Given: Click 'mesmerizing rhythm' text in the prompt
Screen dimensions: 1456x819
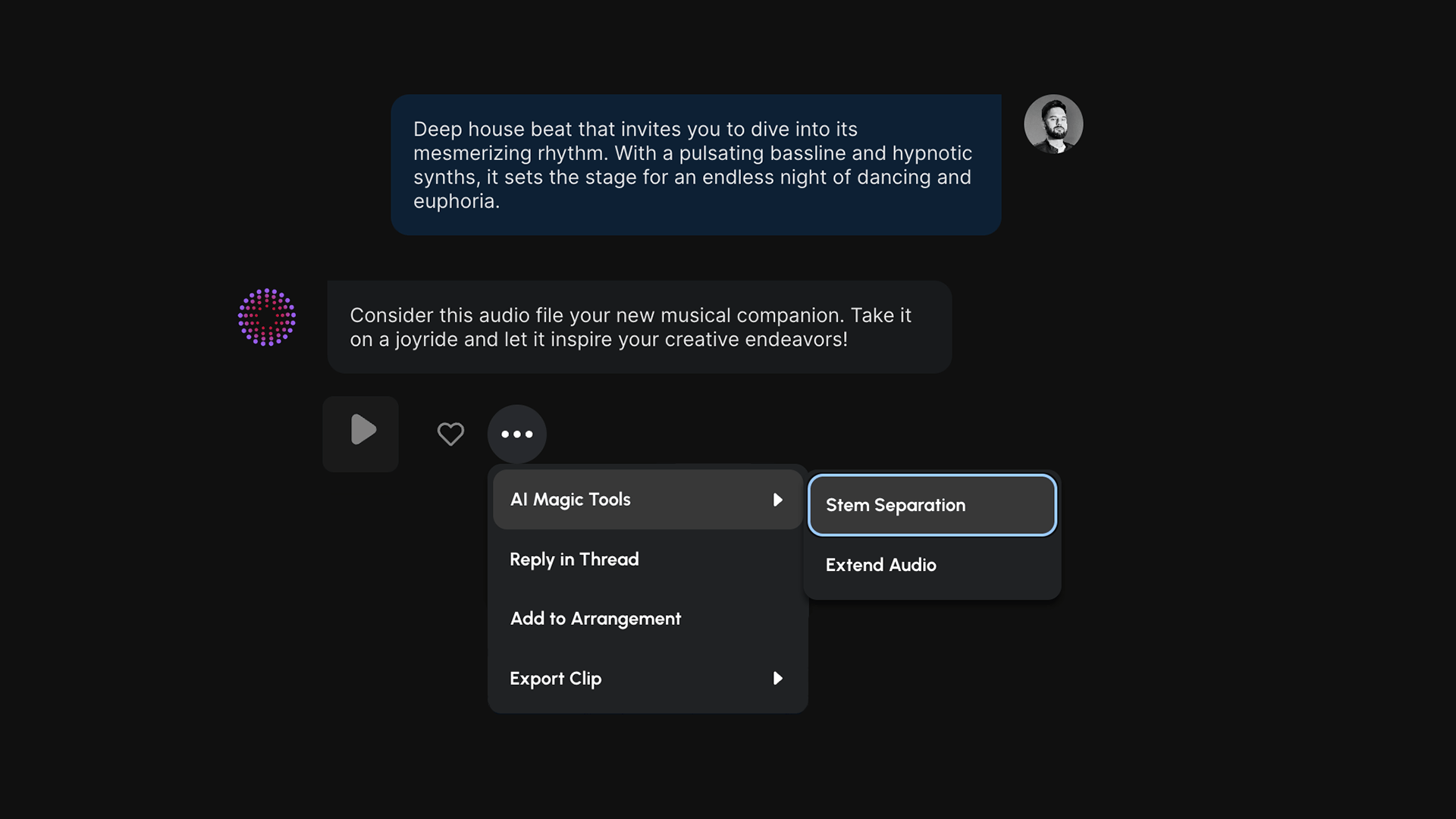Looking at the screenshot, I should click(x=510, y=153).
